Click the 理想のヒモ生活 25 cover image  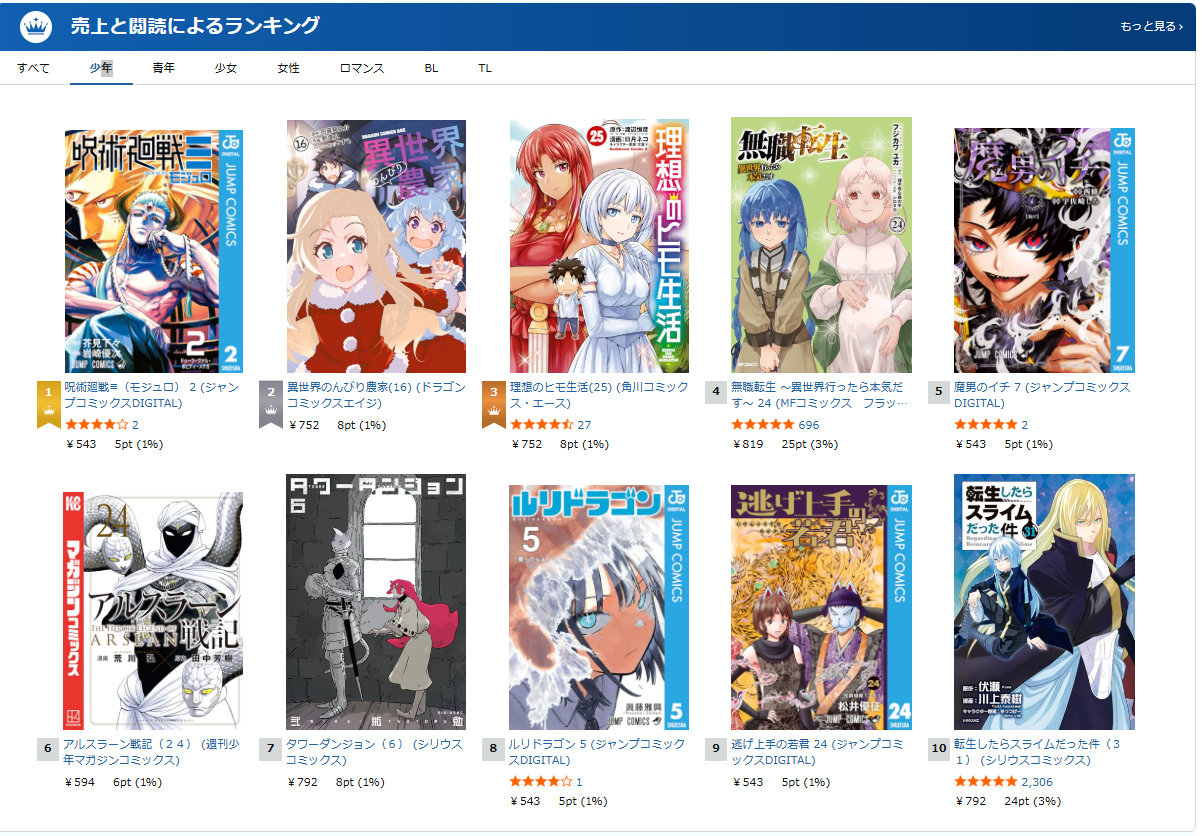click(x=599, y=247)
